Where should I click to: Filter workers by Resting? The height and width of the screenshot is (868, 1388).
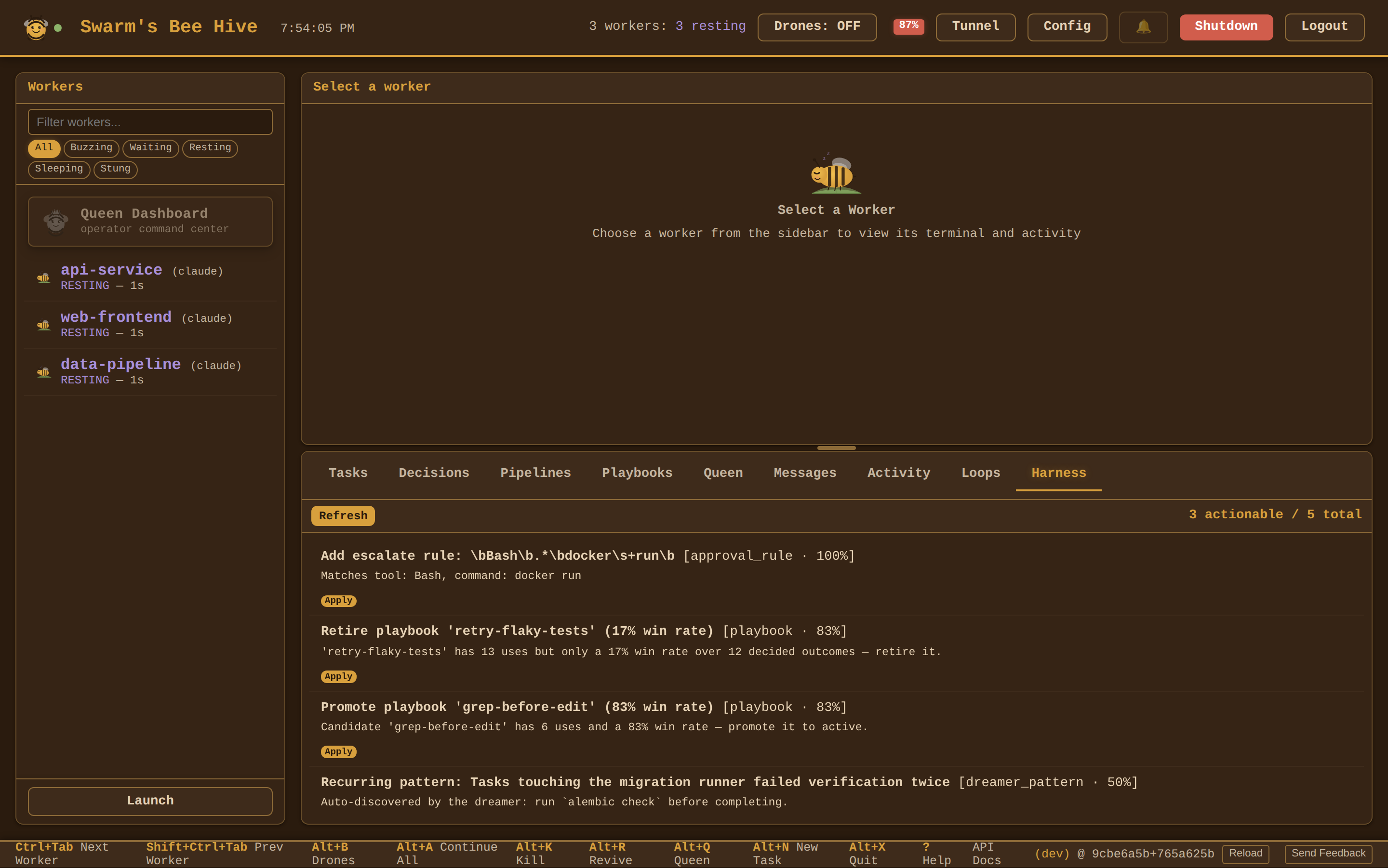pyautogui.click(x=210, y=148)
